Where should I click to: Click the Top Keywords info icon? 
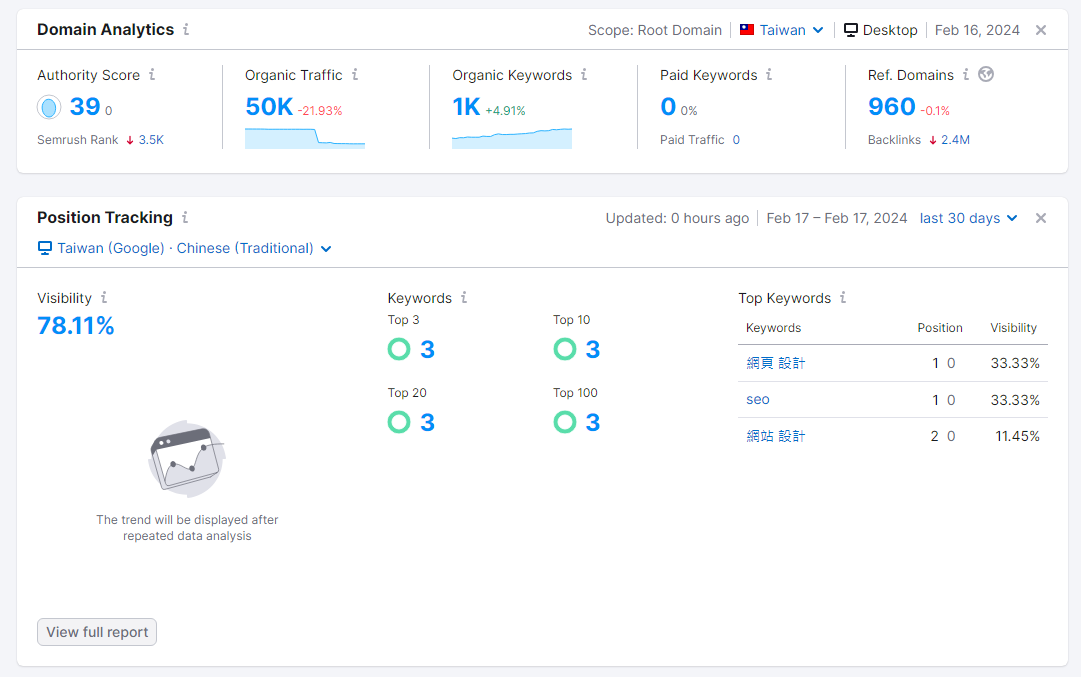[843, 298]
